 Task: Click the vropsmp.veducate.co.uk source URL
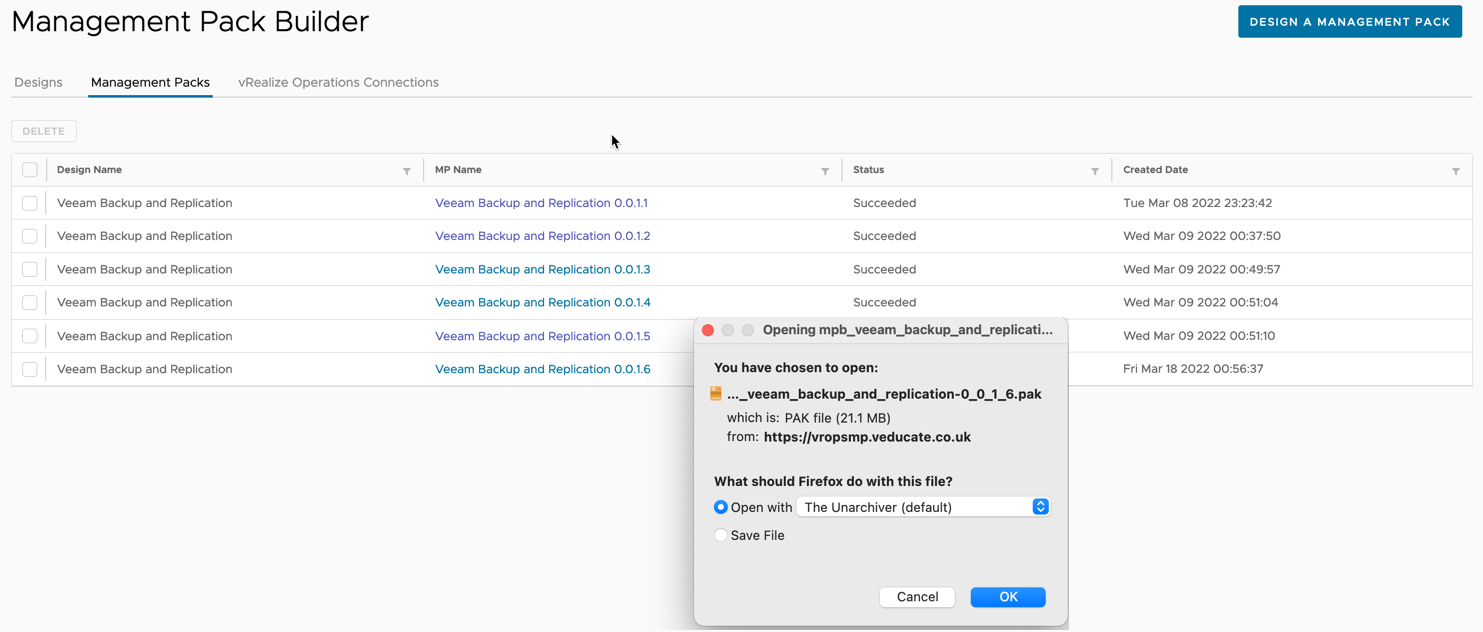coord(867,437)
